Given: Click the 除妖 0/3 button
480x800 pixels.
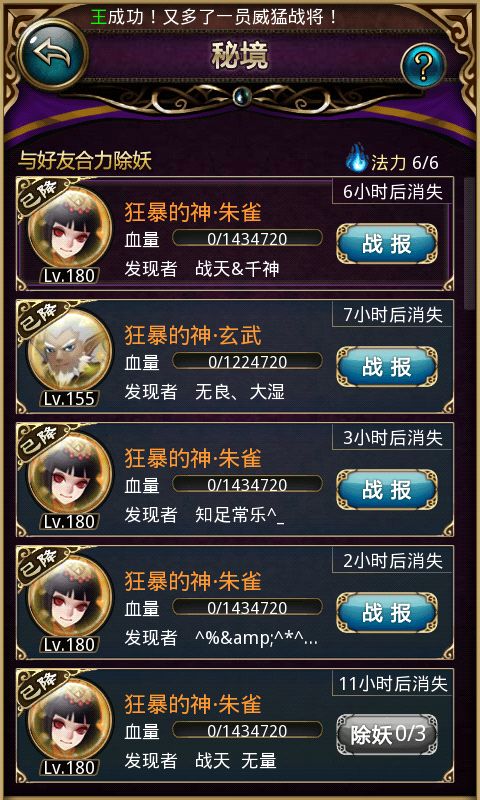Looking at the screenshot, I should 387,735.
